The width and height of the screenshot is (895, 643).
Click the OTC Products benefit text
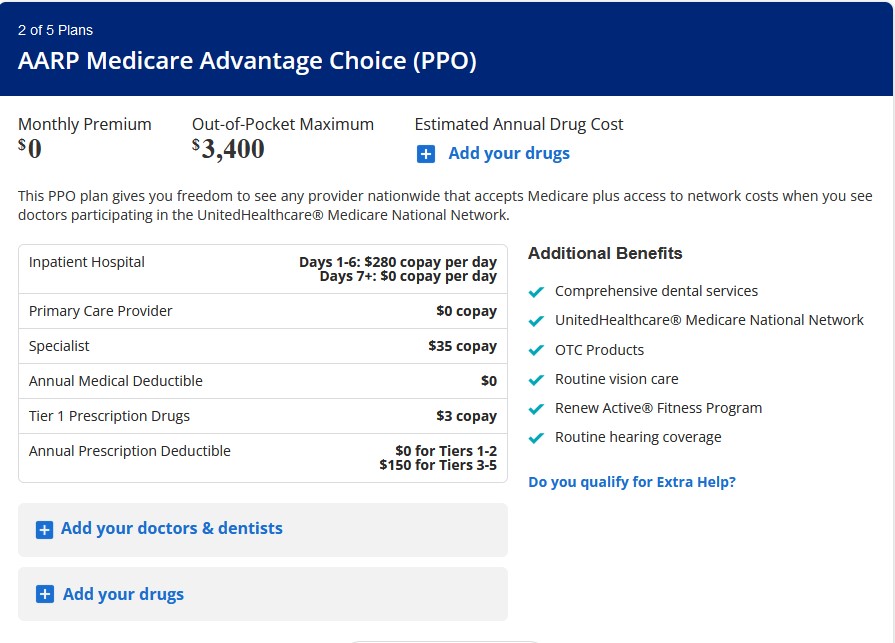(599, 350)
